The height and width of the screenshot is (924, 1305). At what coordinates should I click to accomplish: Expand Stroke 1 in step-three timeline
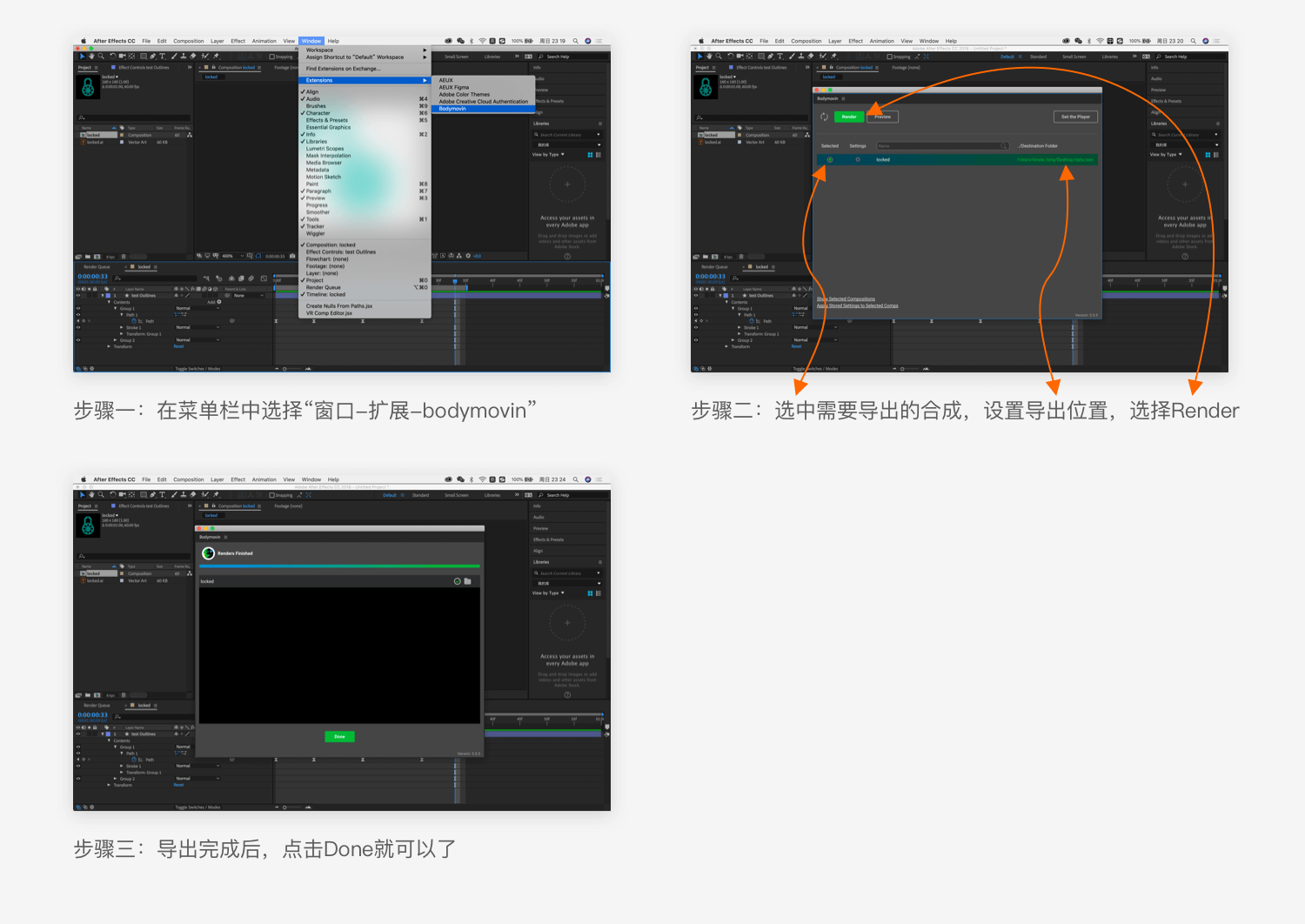click(121, 766)
